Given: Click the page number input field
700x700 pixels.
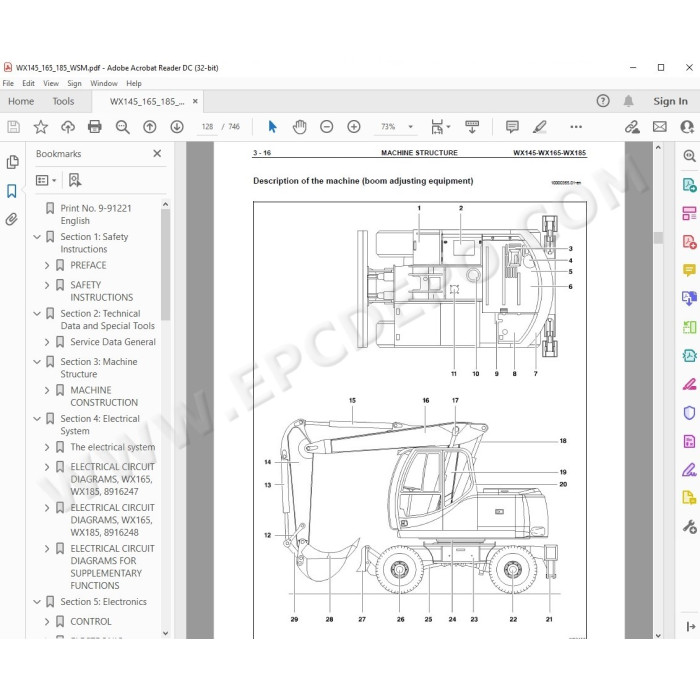Looking at the screenshot, I should (207, 127).
